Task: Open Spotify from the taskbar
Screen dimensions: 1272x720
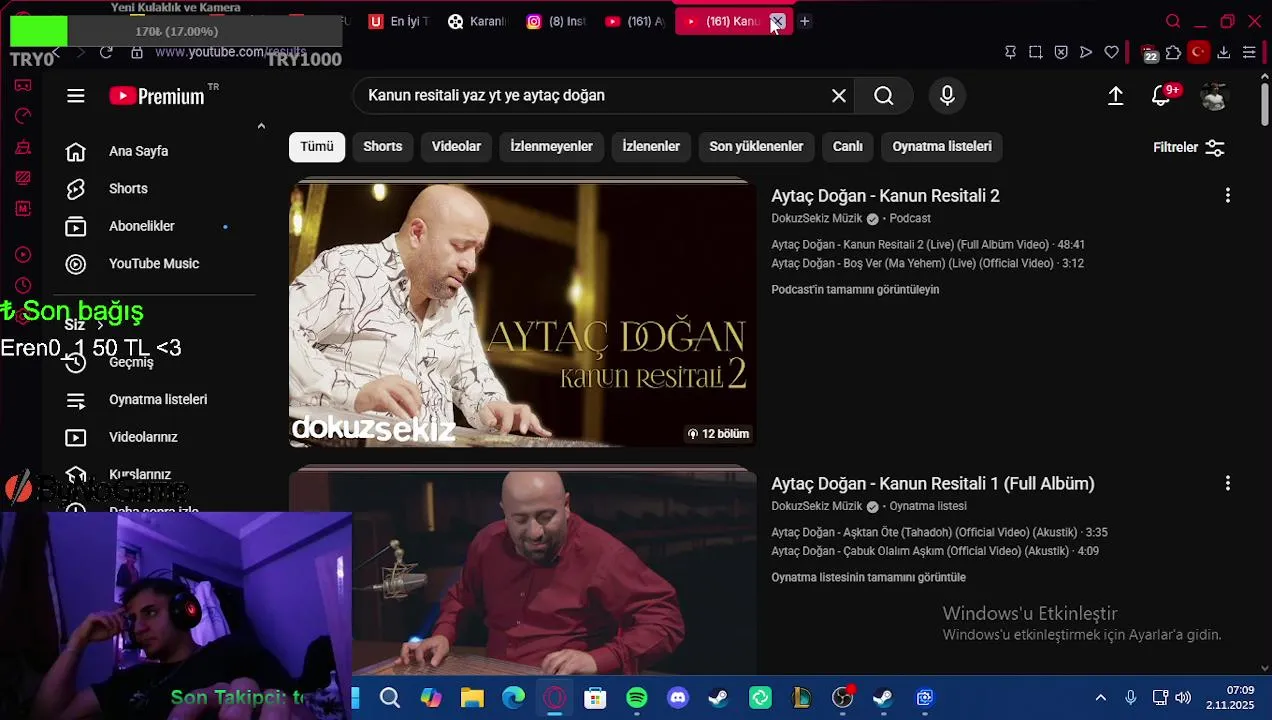Action: (x=637, y=698)
